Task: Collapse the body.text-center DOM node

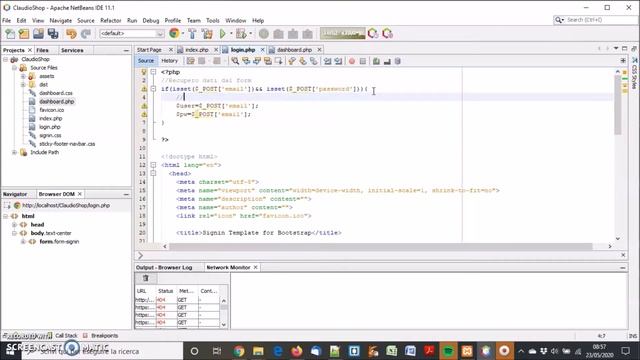Action: pyautogui.click(x=14, y=233)
